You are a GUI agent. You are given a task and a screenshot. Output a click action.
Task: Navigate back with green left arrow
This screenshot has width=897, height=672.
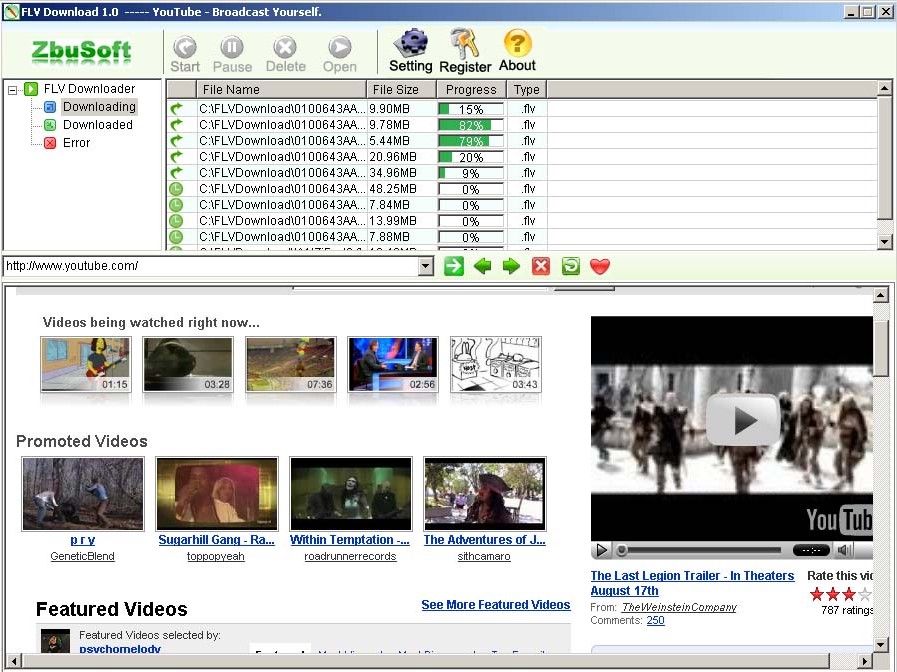coord(483,266)
